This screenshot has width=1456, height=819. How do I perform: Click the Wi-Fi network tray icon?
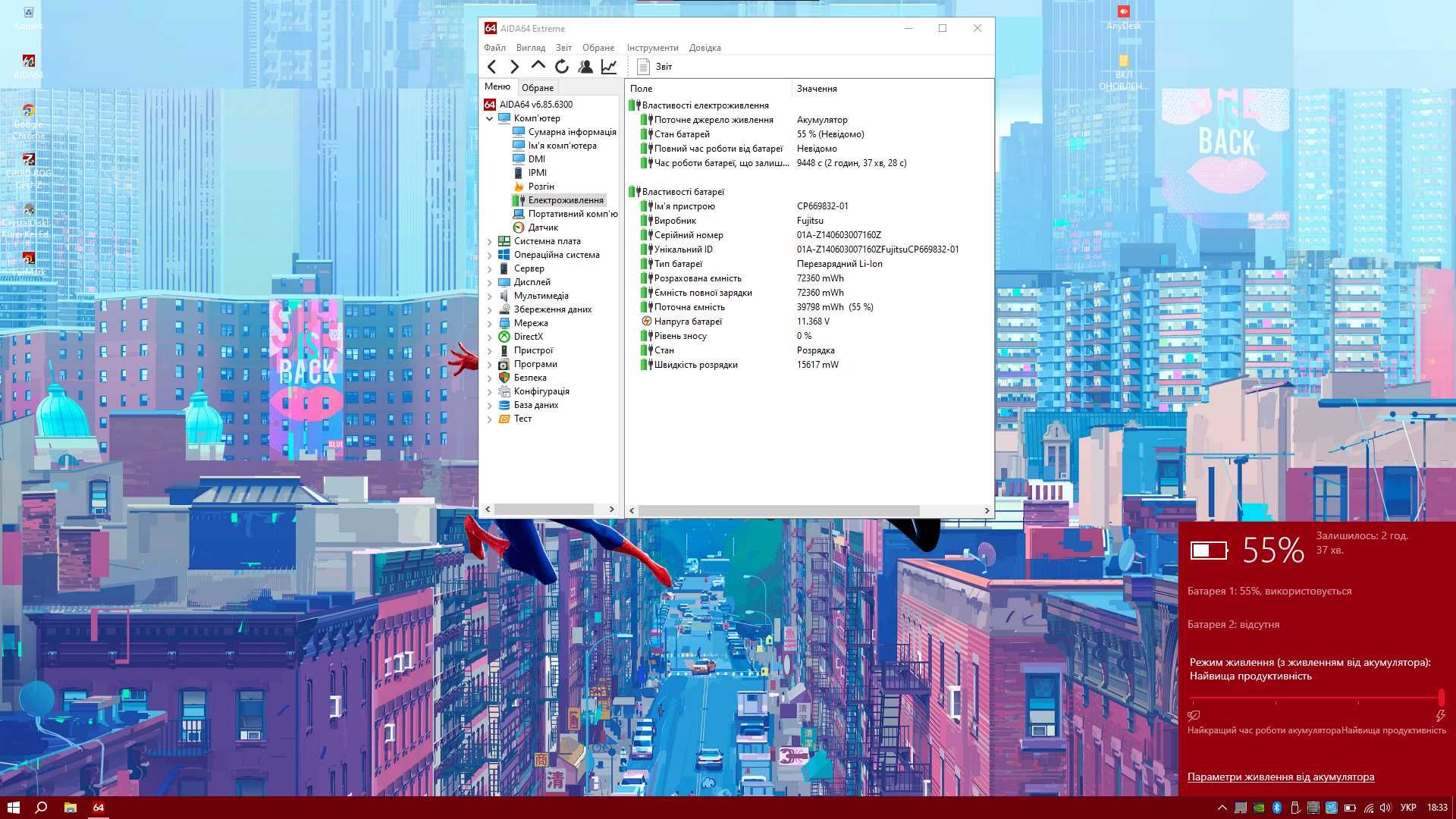pos(1368,808)
